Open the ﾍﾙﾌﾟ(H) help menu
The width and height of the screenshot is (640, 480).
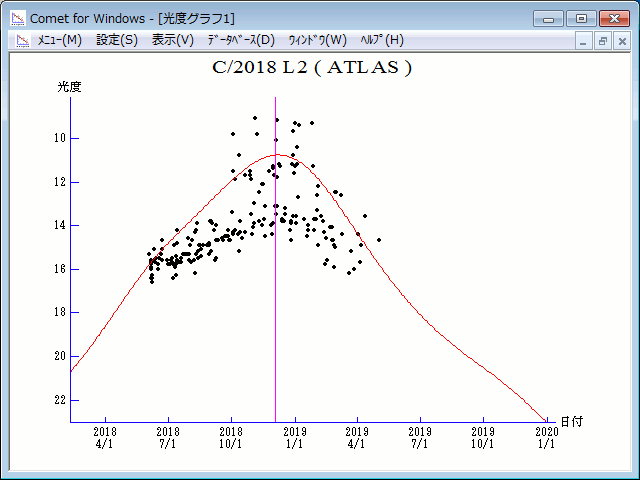tap(381, 40)
